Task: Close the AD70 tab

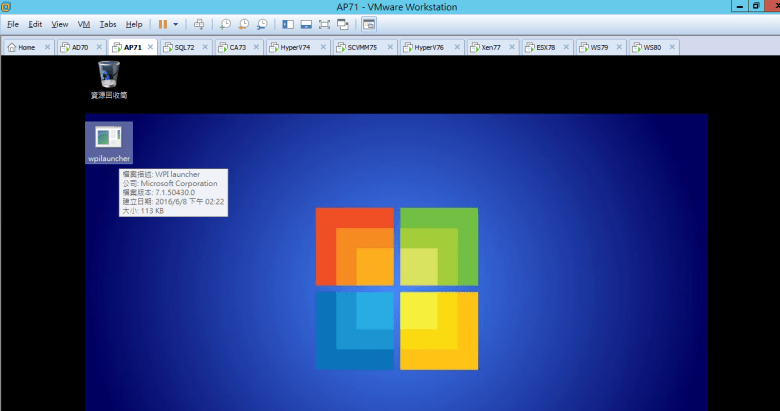Action: (101, 47)
